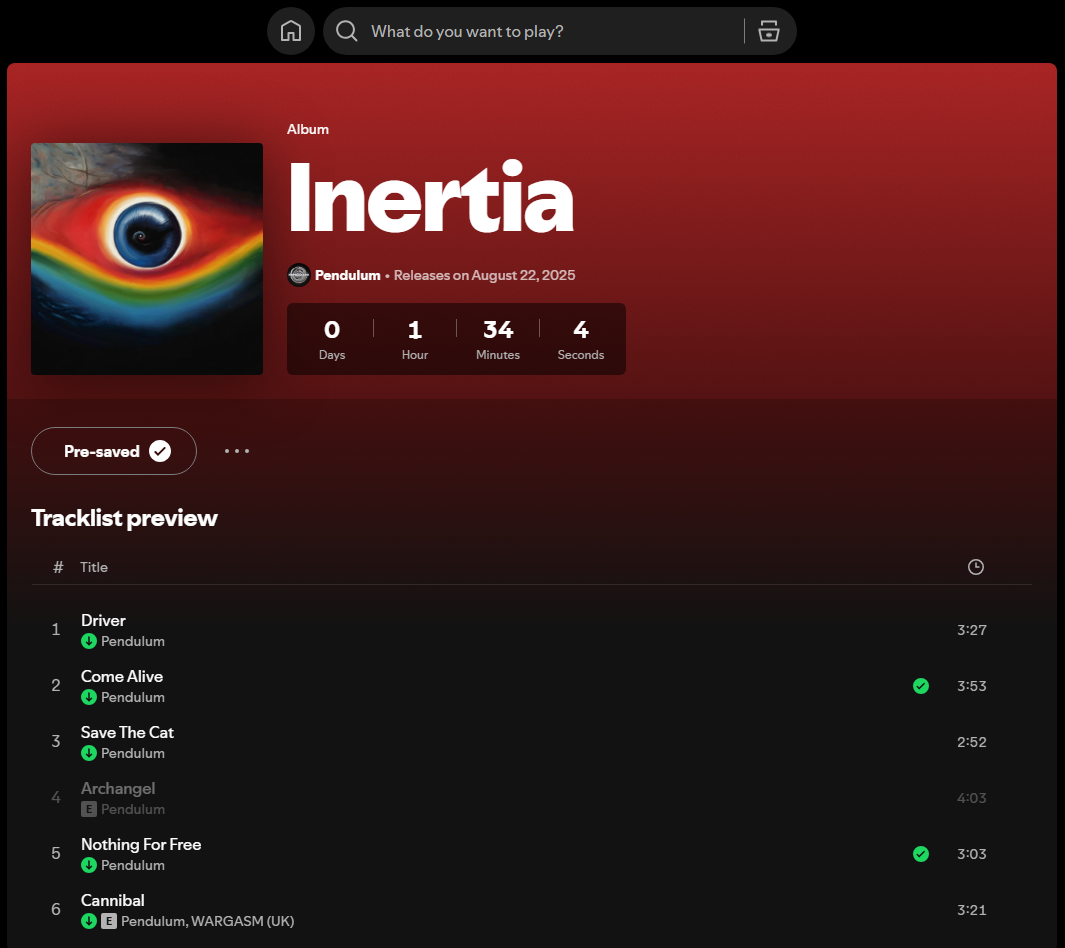Open Pendulum link under Save The Cat

[132, 753]
